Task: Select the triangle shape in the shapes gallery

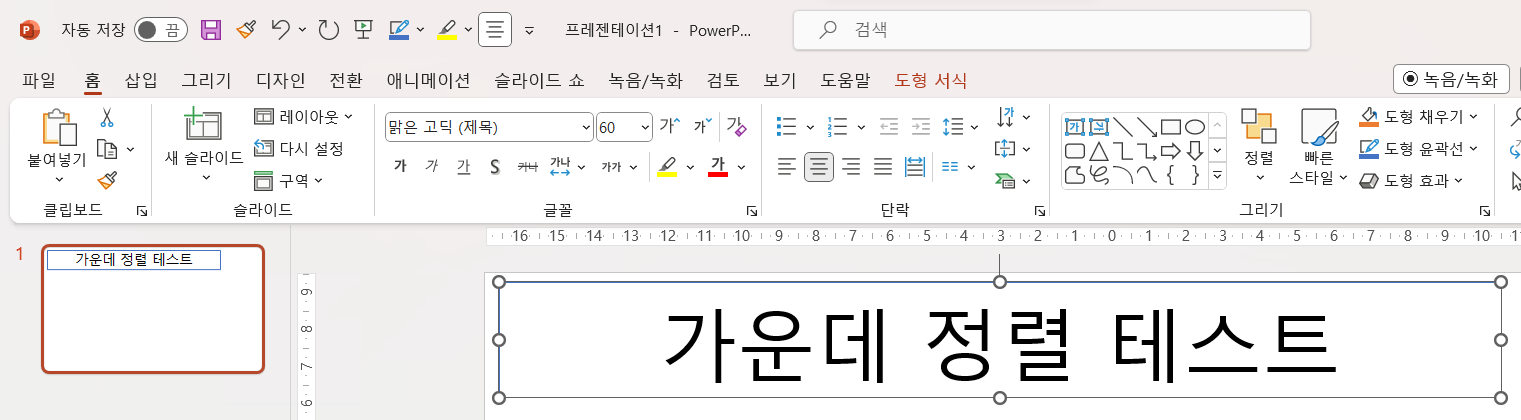Action: click(1099, 151)
